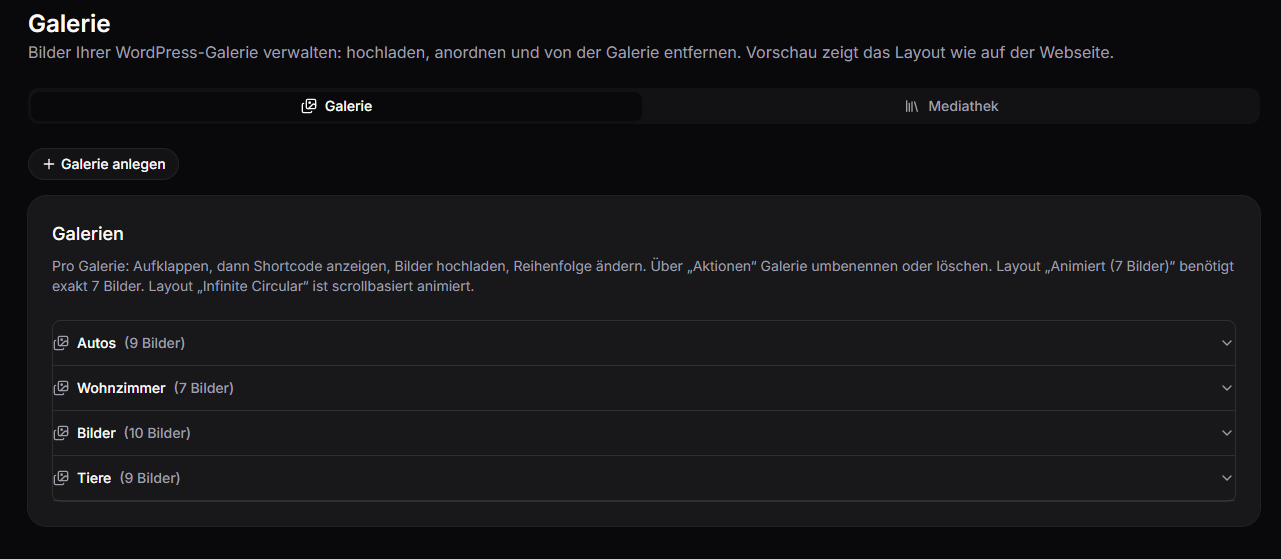Click the gallery icon in the Galerie tab
The width and height of the screenshot is (1281, 559).
tap(309, 106)
